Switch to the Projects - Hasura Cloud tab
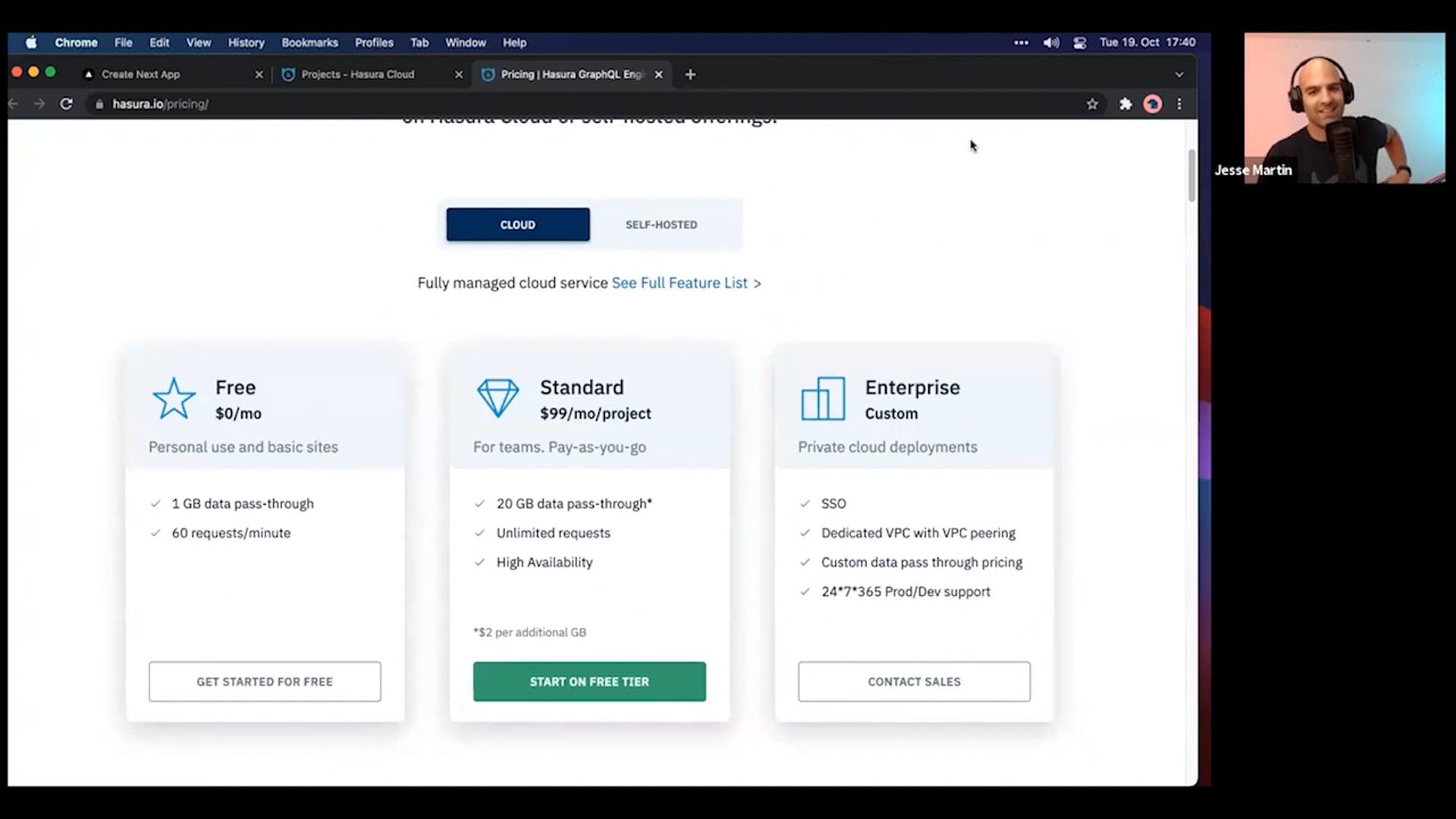This screenshot has width=1456, height=819. point(358,74)
